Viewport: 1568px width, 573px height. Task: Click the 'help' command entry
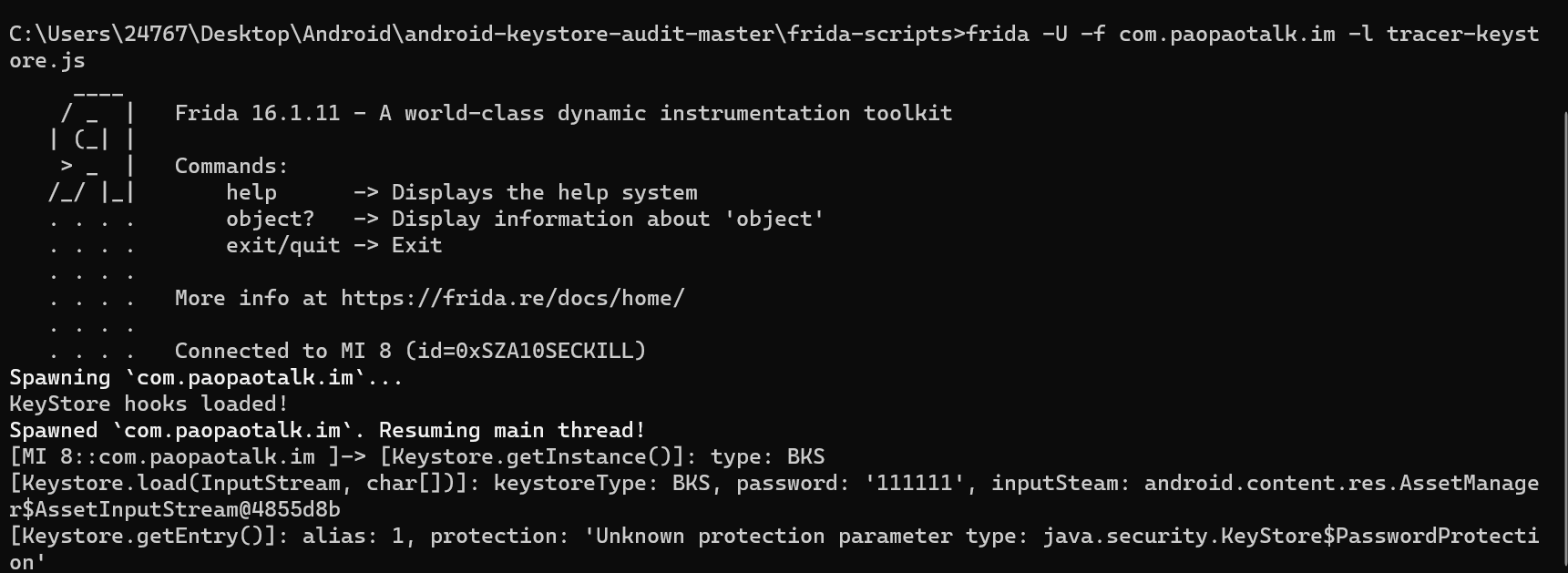click(251, 193)
